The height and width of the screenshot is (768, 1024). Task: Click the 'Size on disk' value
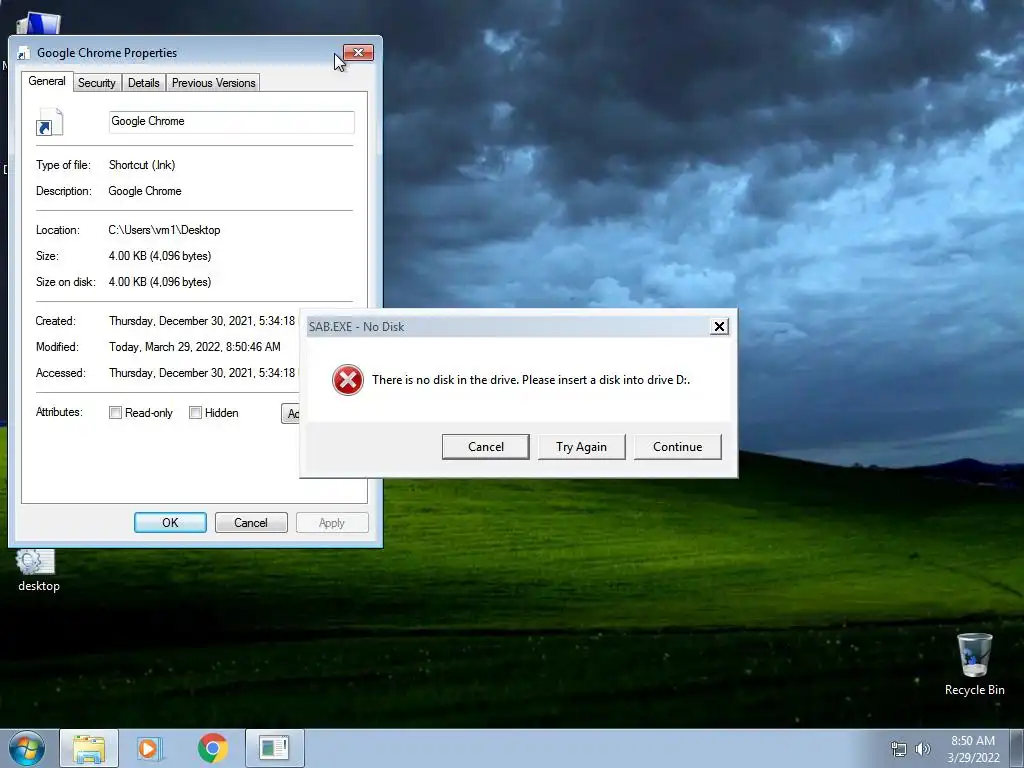click(x=160, y=282)
